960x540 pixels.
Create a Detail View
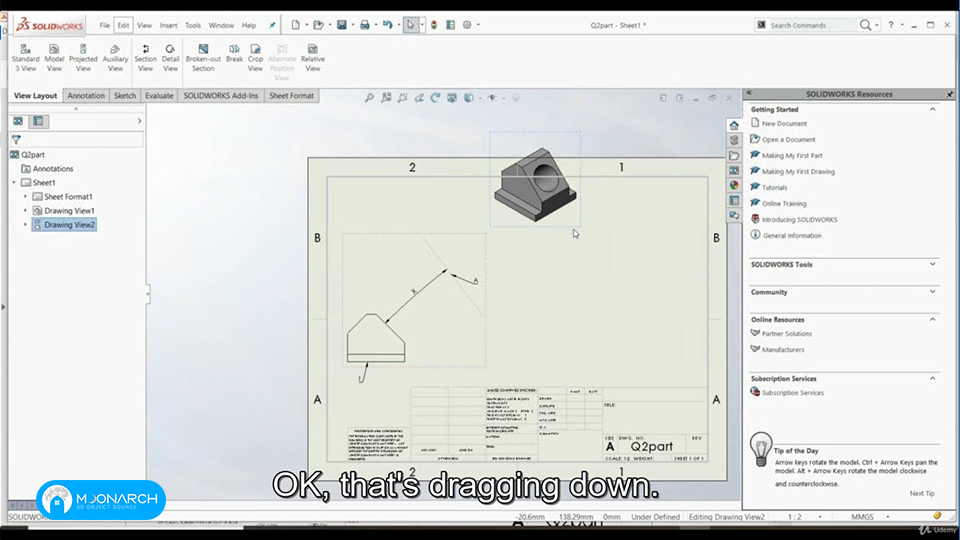pyautogui.click(x=170, y=58)
